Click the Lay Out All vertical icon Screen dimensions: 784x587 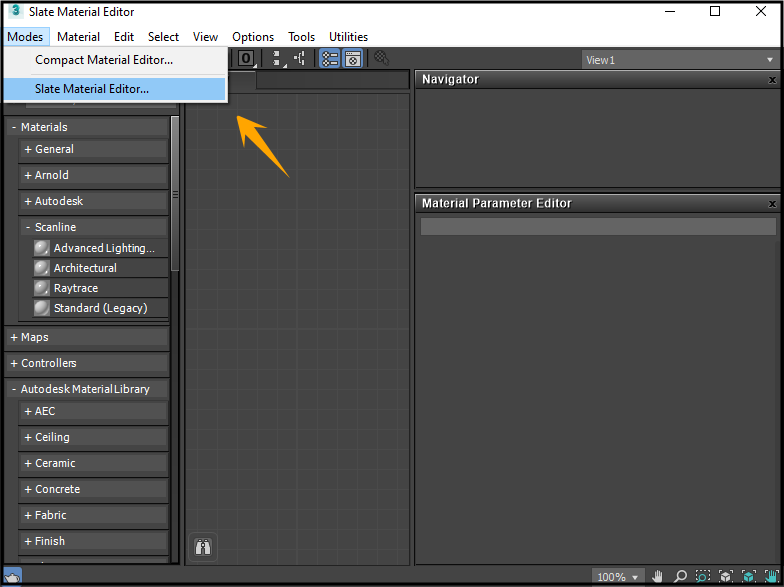tap(278, 58)
